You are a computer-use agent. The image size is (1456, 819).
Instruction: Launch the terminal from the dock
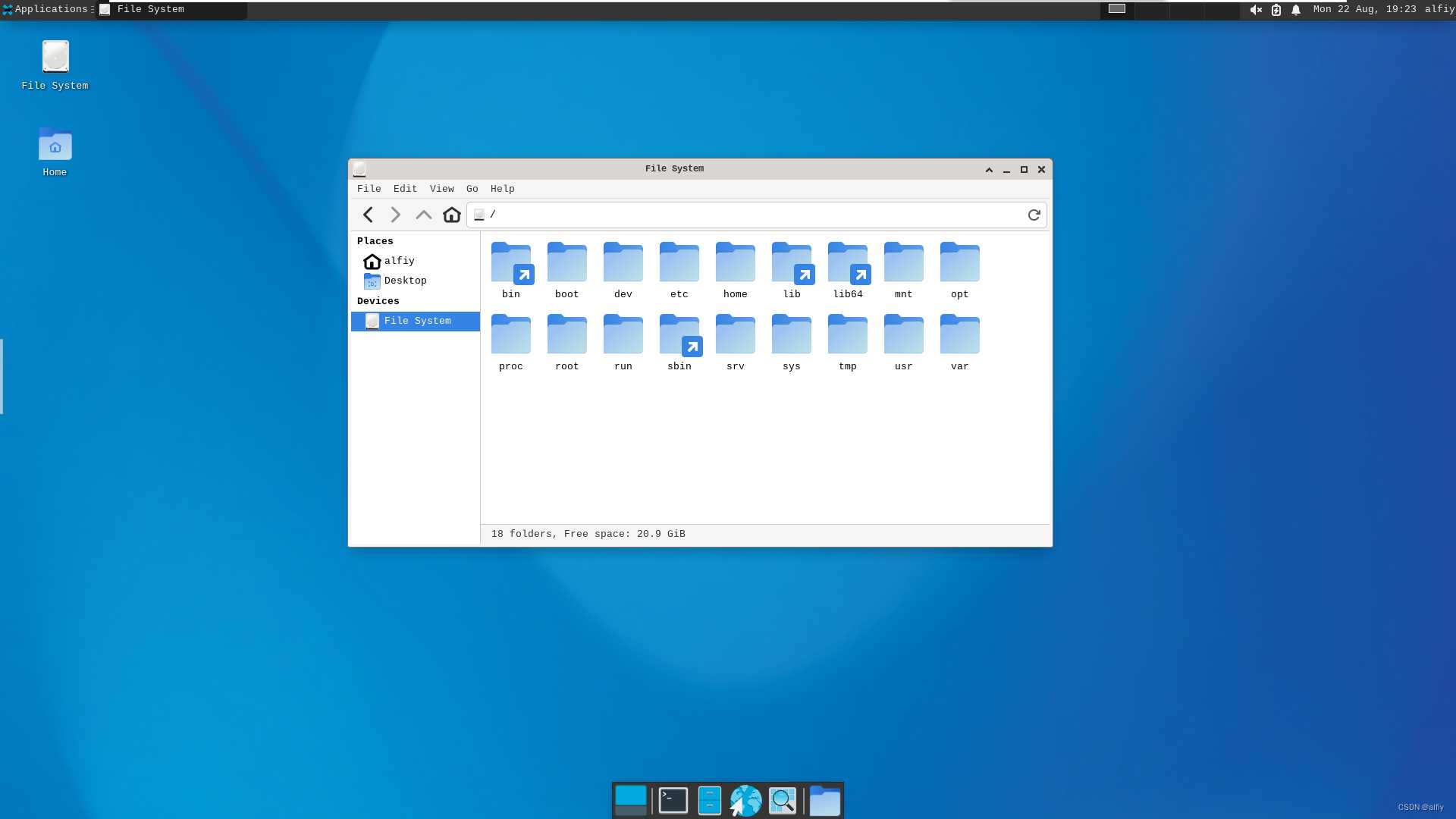tap(673, 801)
